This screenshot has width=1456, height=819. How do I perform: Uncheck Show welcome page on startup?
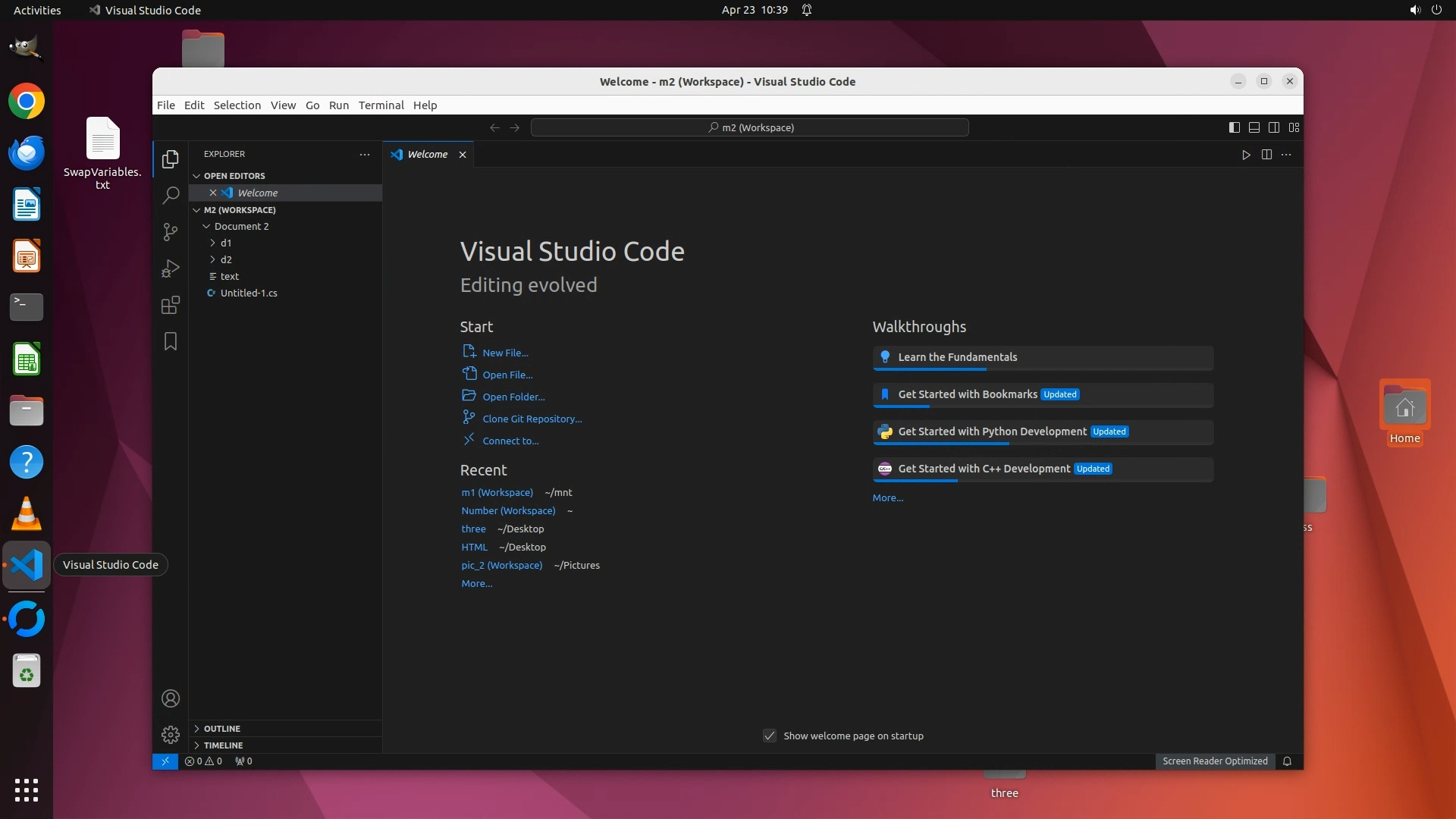click(x=770, y=736)
